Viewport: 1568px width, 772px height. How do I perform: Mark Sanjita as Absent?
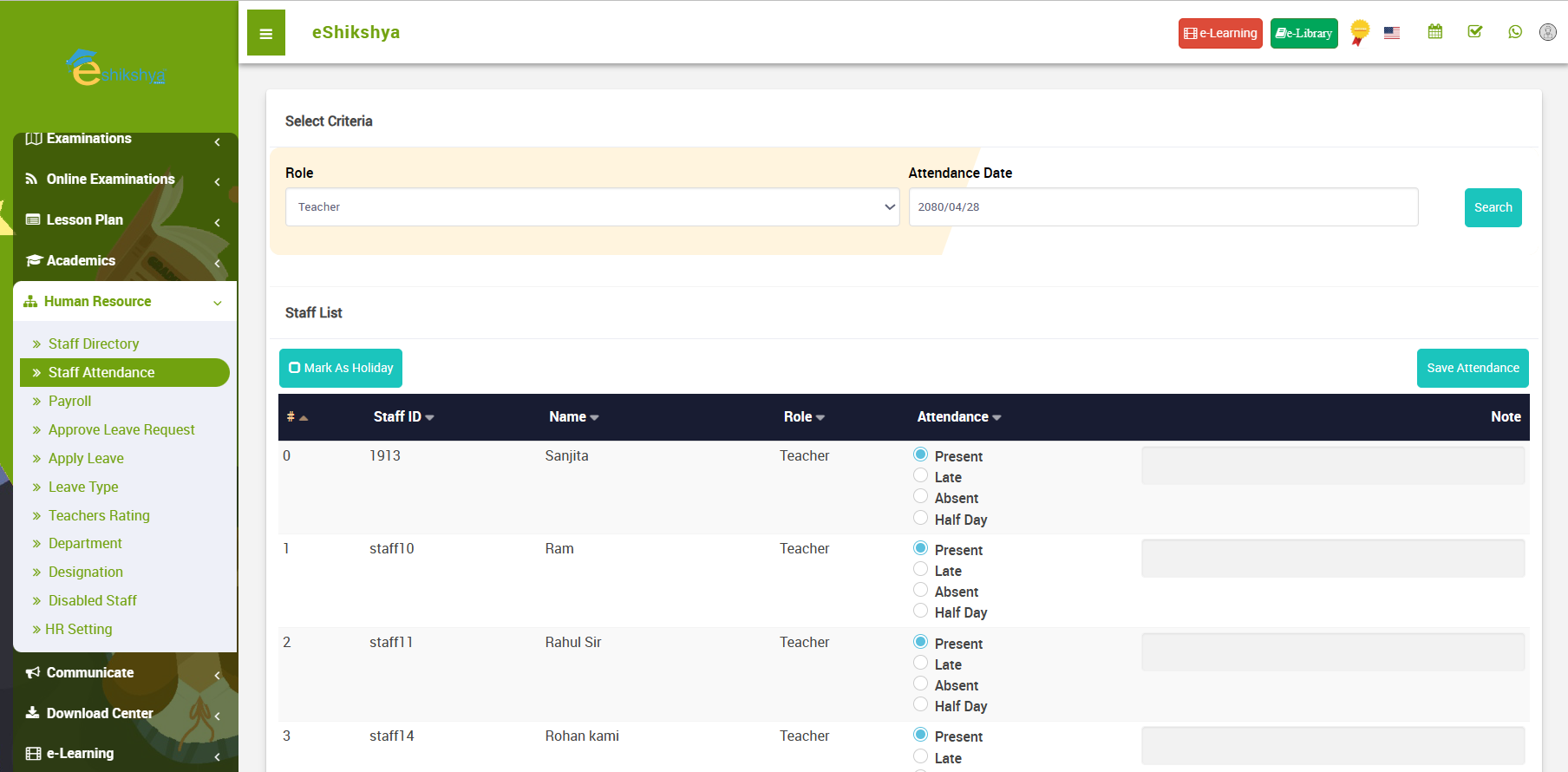(x=921, y=497)
